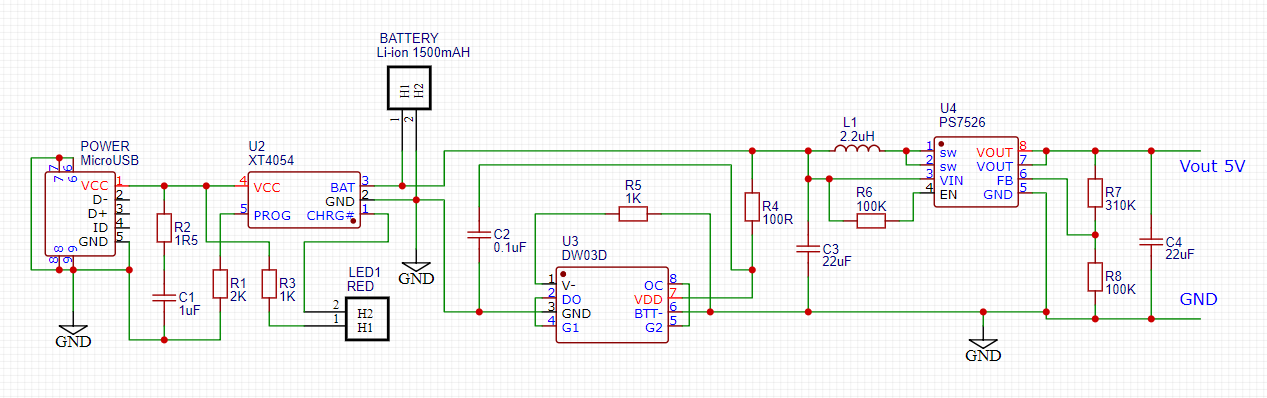Select resistor R5 1K
Image resolution: width=1267 pixels, height=398 pixels.
click(x=632, y=213)
